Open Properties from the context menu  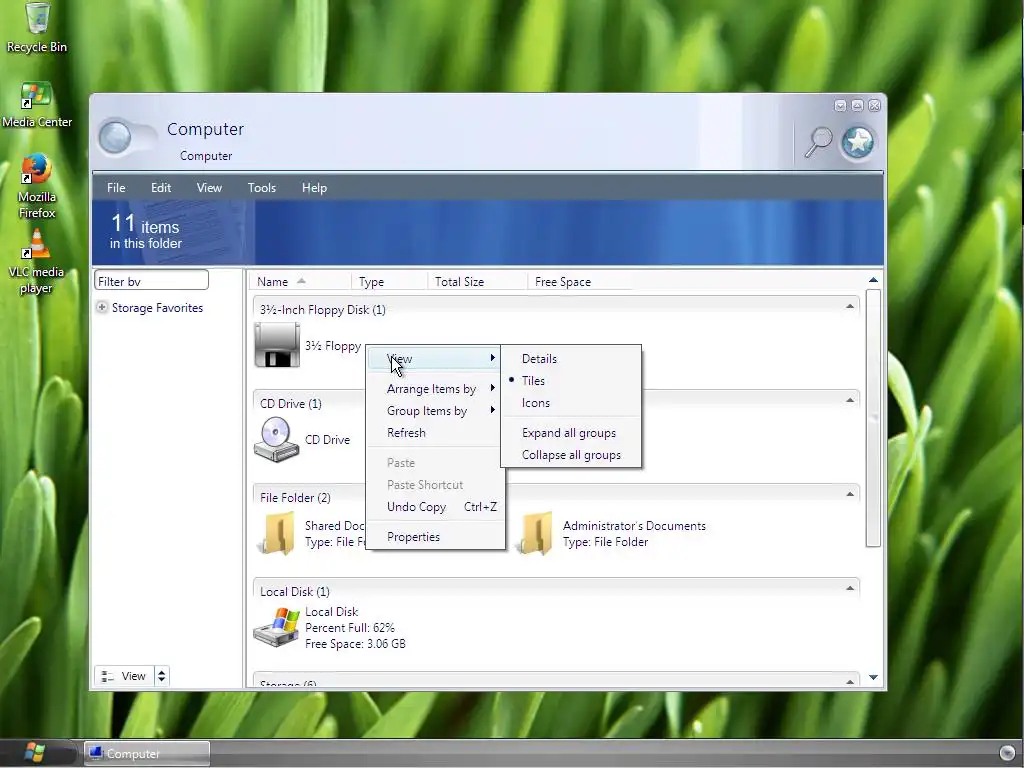click(435, 537)
